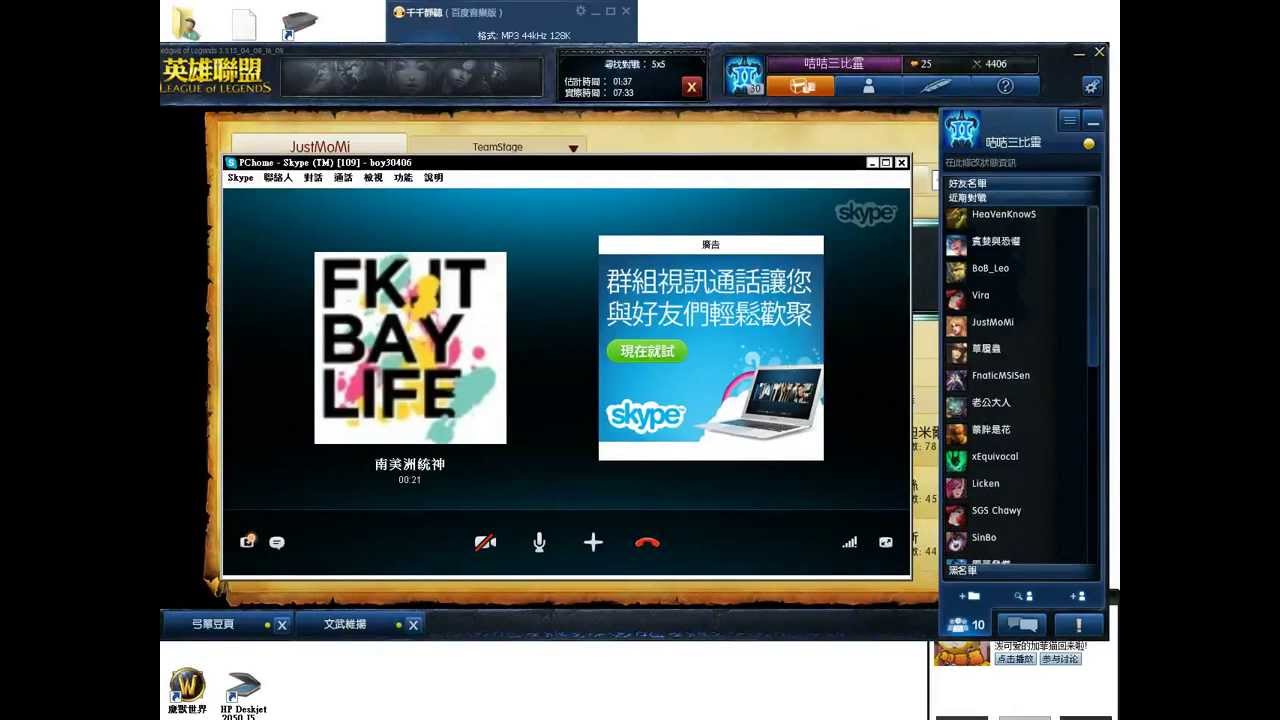This screenshot has height=720, width=1280.
Task: Close the 弓摩豆頁 chat tab
Action: 282,625
